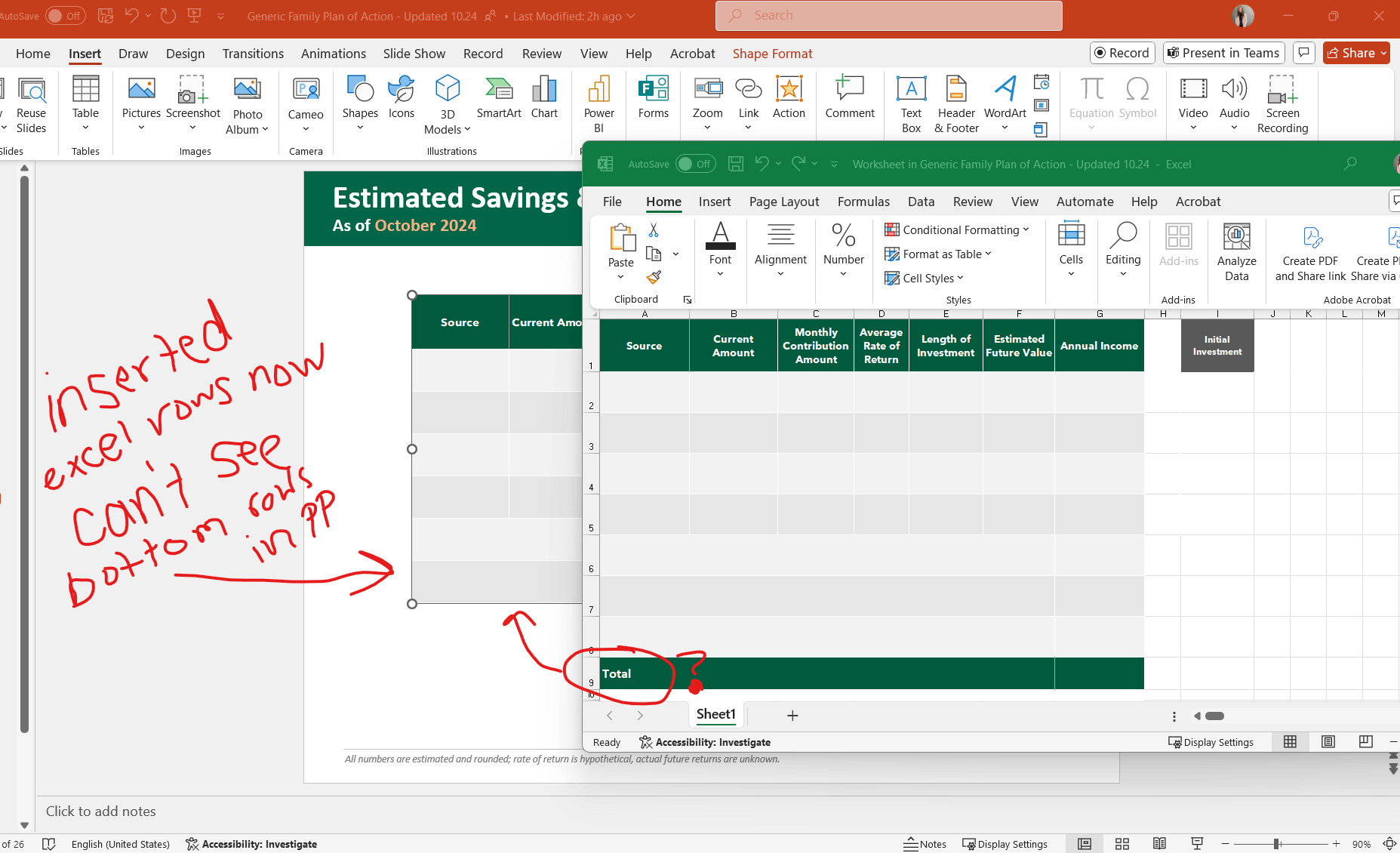Click Analyze Data in Excel
The height and width of the screenshot is (853, 1400).
(x=1236, y=253)
